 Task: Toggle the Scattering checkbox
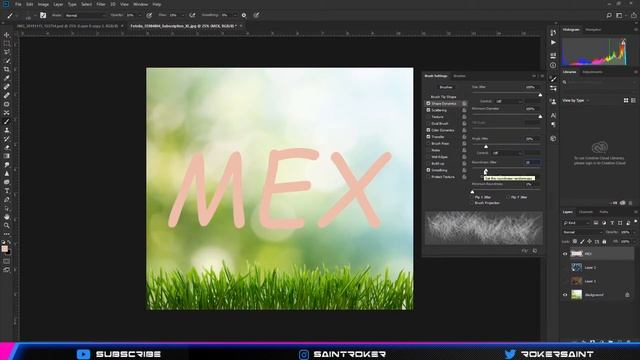[428, 110]
